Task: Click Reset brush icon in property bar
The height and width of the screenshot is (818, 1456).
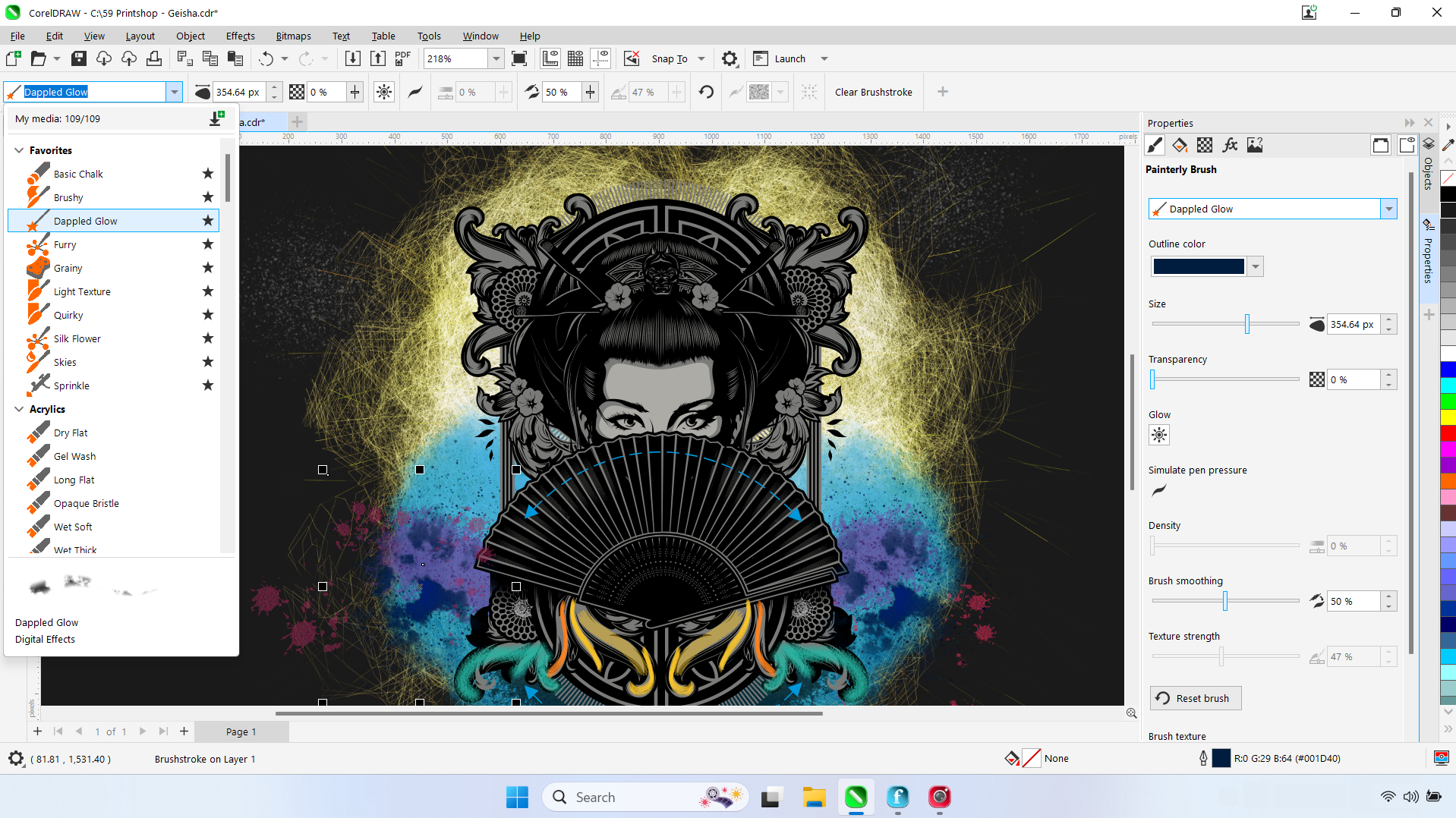Action: tap(706, 92)
